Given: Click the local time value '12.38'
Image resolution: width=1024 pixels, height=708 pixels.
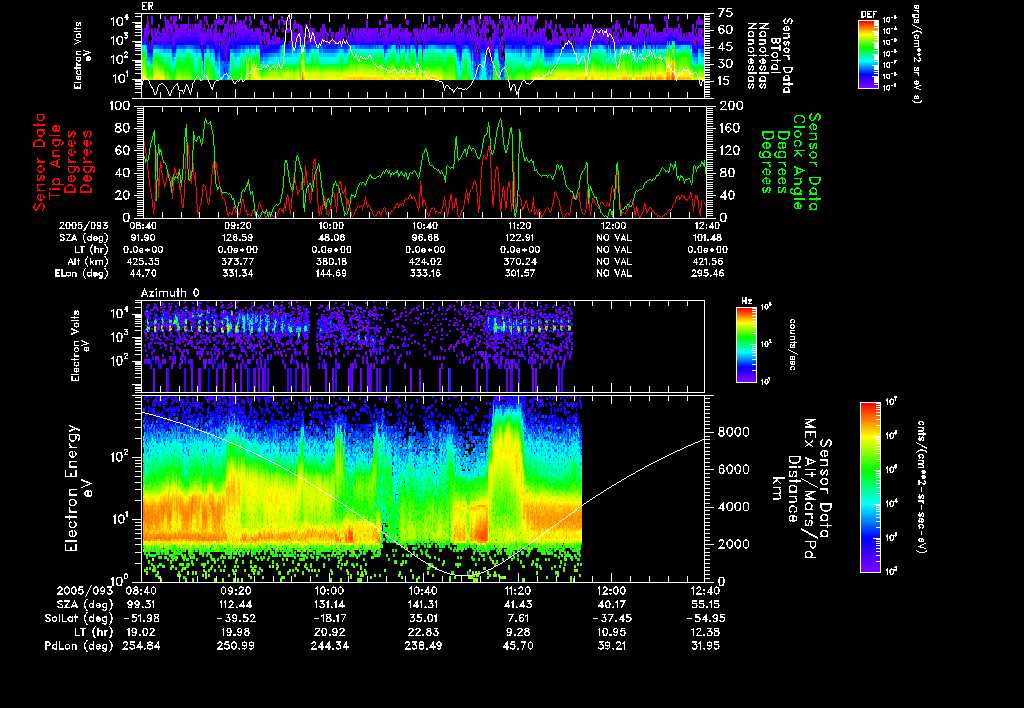Looking at the screenshot, I should point(705,632).
